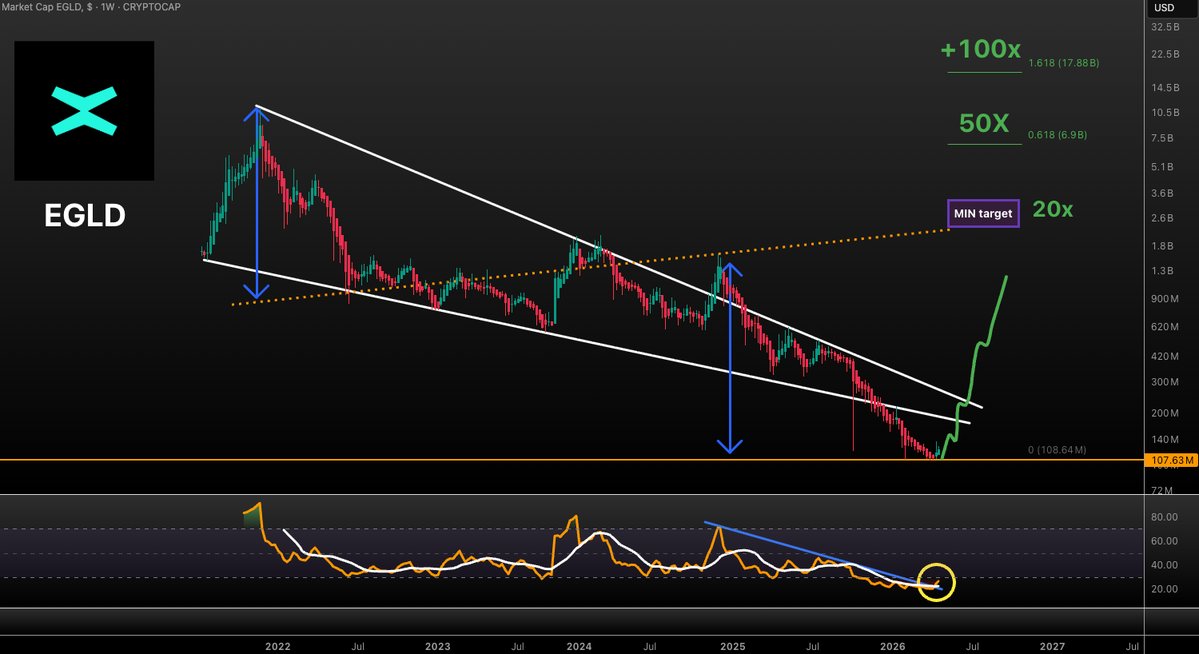This screenshot has width=1199, height=654.
Task: Click the '5.1B' price axis label
Action: tap(1162, 167)
